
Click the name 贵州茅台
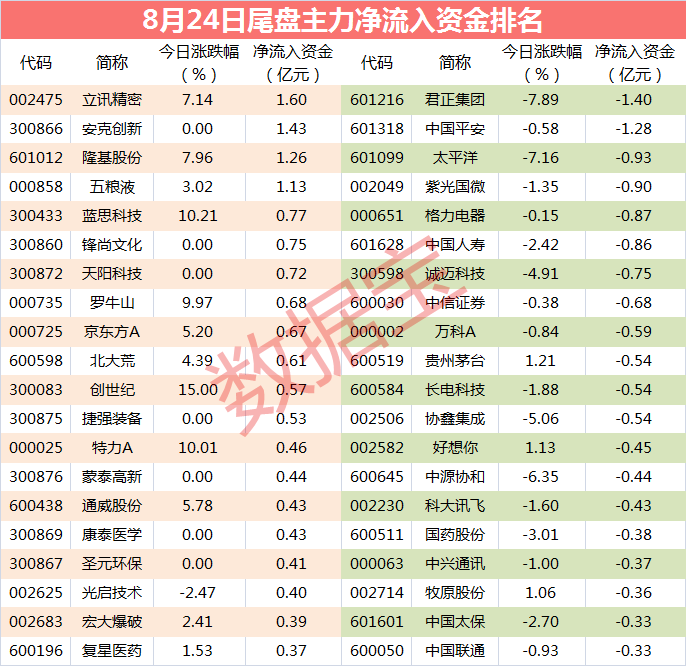(455, 361)
